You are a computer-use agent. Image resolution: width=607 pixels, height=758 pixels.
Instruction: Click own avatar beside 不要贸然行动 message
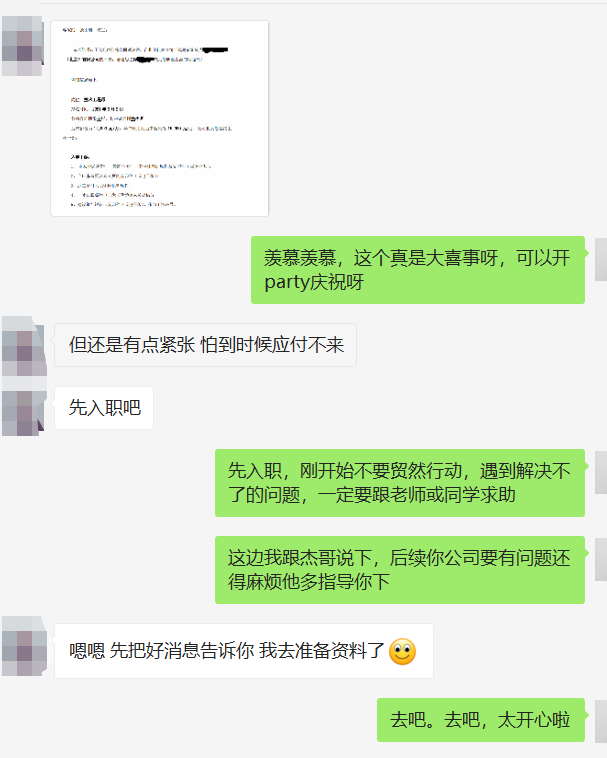[601, 472]
